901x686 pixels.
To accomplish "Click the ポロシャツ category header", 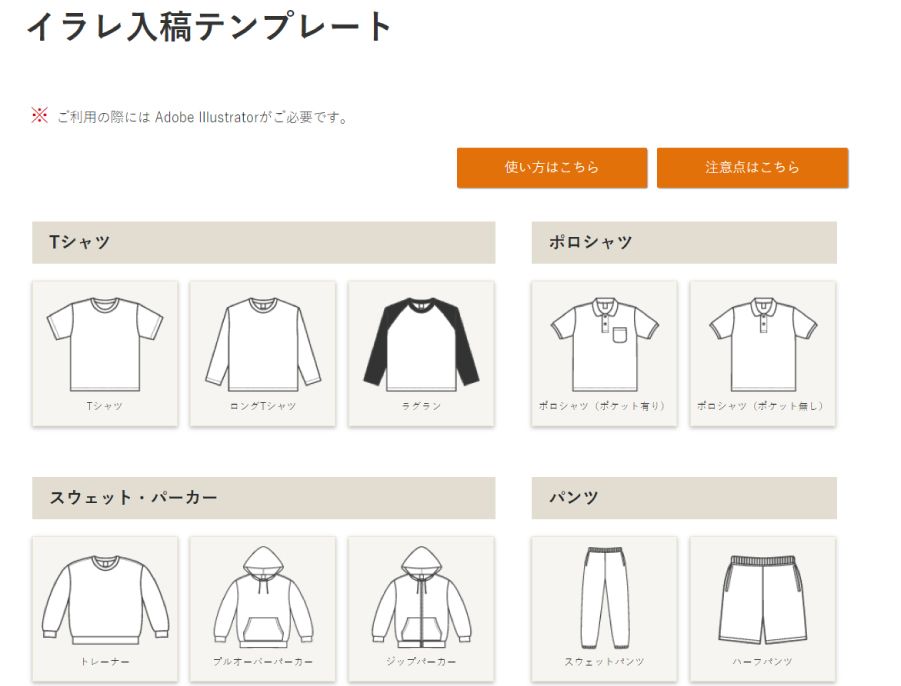I will pyautogui.click(x=684, y=242).
